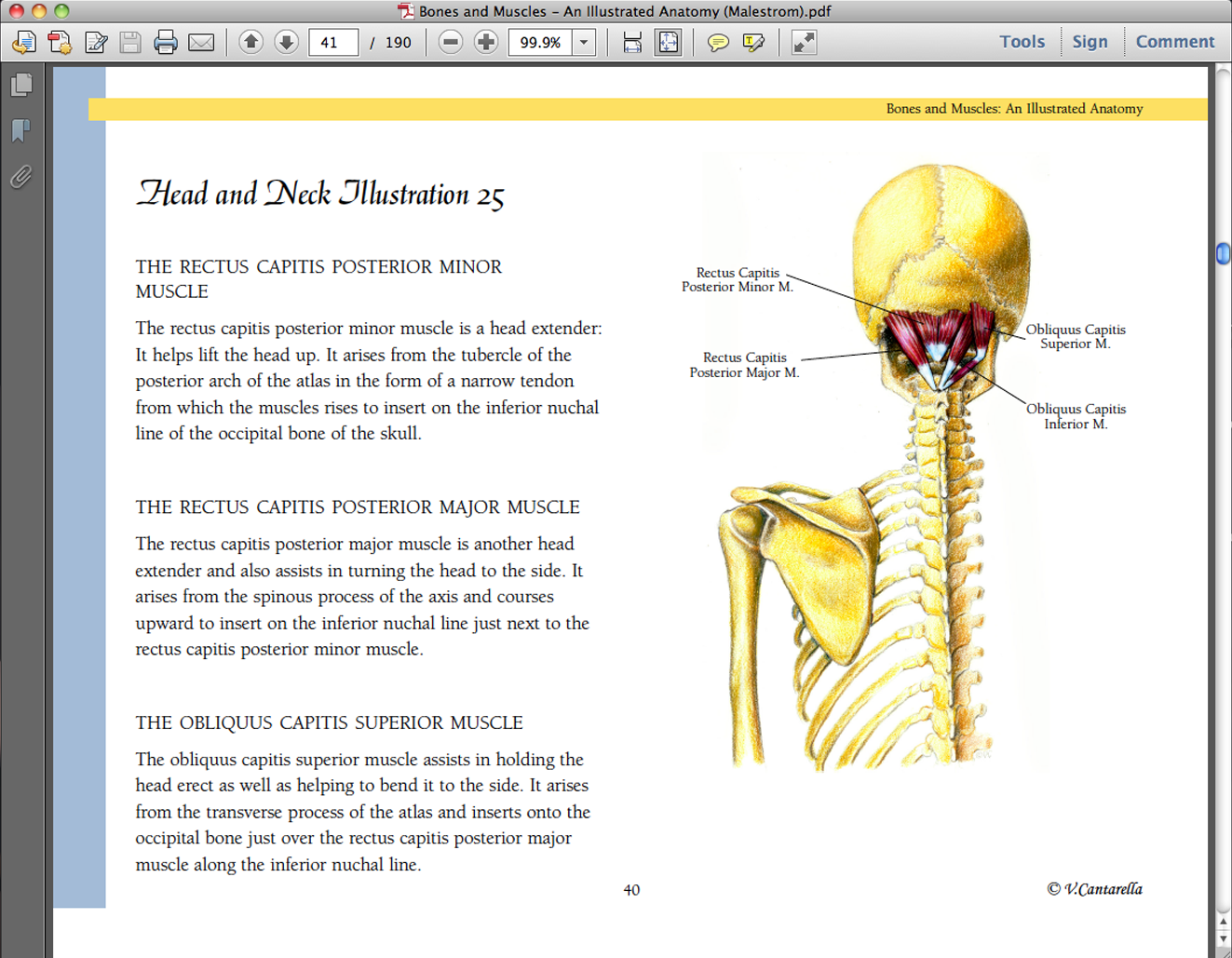
Task: Add a sticky note comment
Action: pos(718,42)
